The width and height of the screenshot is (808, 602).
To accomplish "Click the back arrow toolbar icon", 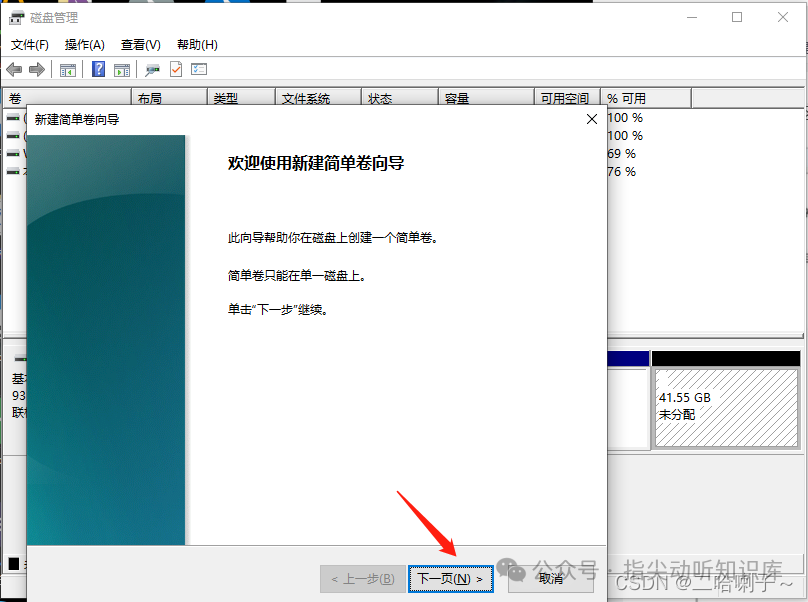I will 14,69.
